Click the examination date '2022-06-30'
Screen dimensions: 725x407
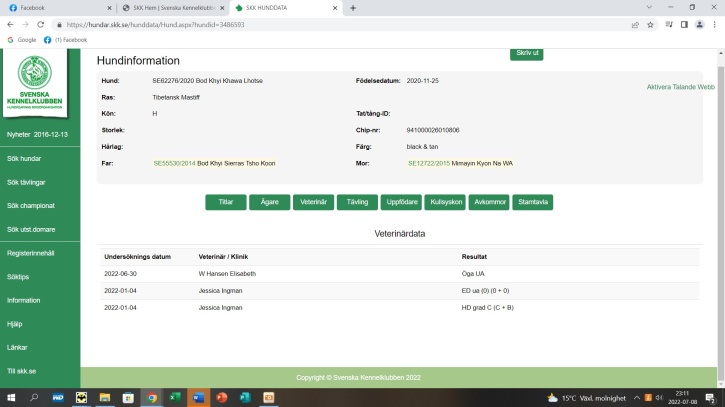point(120,274)
